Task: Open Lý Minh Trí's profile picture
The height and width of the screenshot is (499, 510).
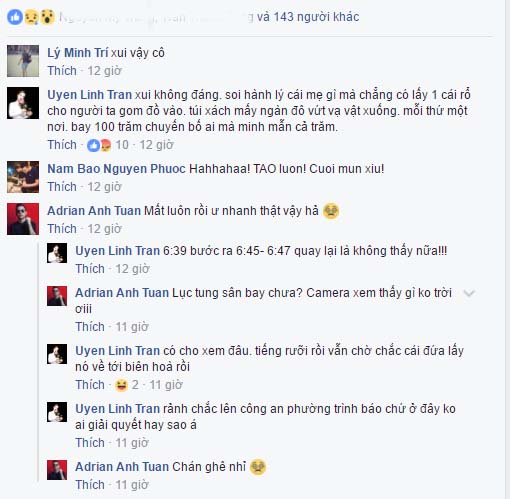Action: coord(23,61)
